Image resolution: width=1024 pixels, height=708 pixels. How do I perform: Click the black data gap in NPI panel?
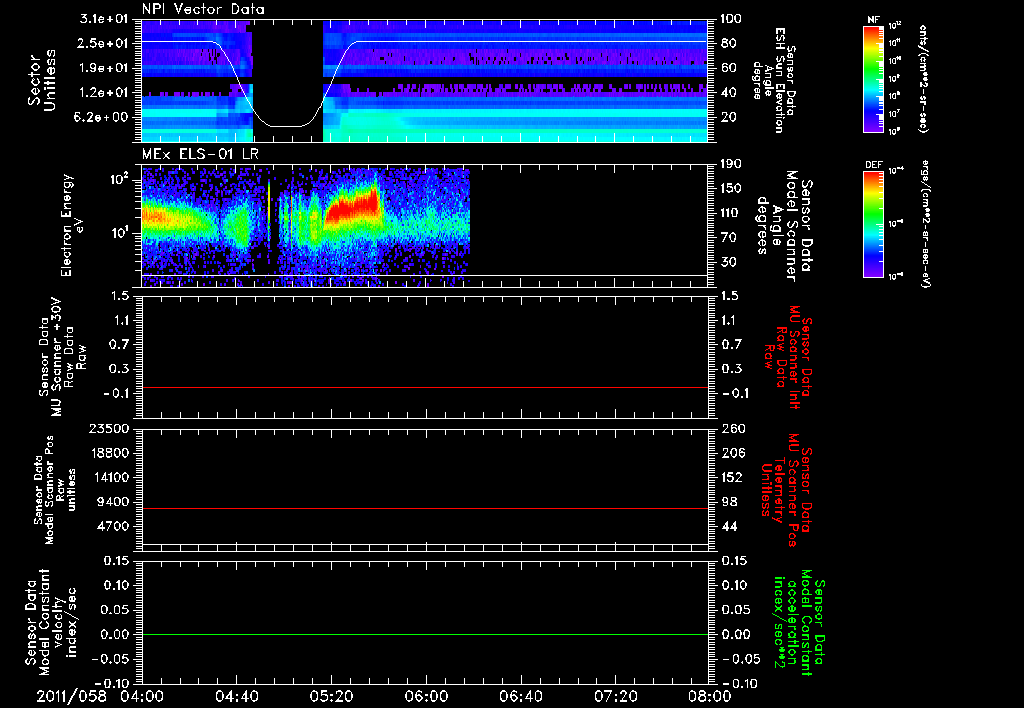(x=288, y=80)
